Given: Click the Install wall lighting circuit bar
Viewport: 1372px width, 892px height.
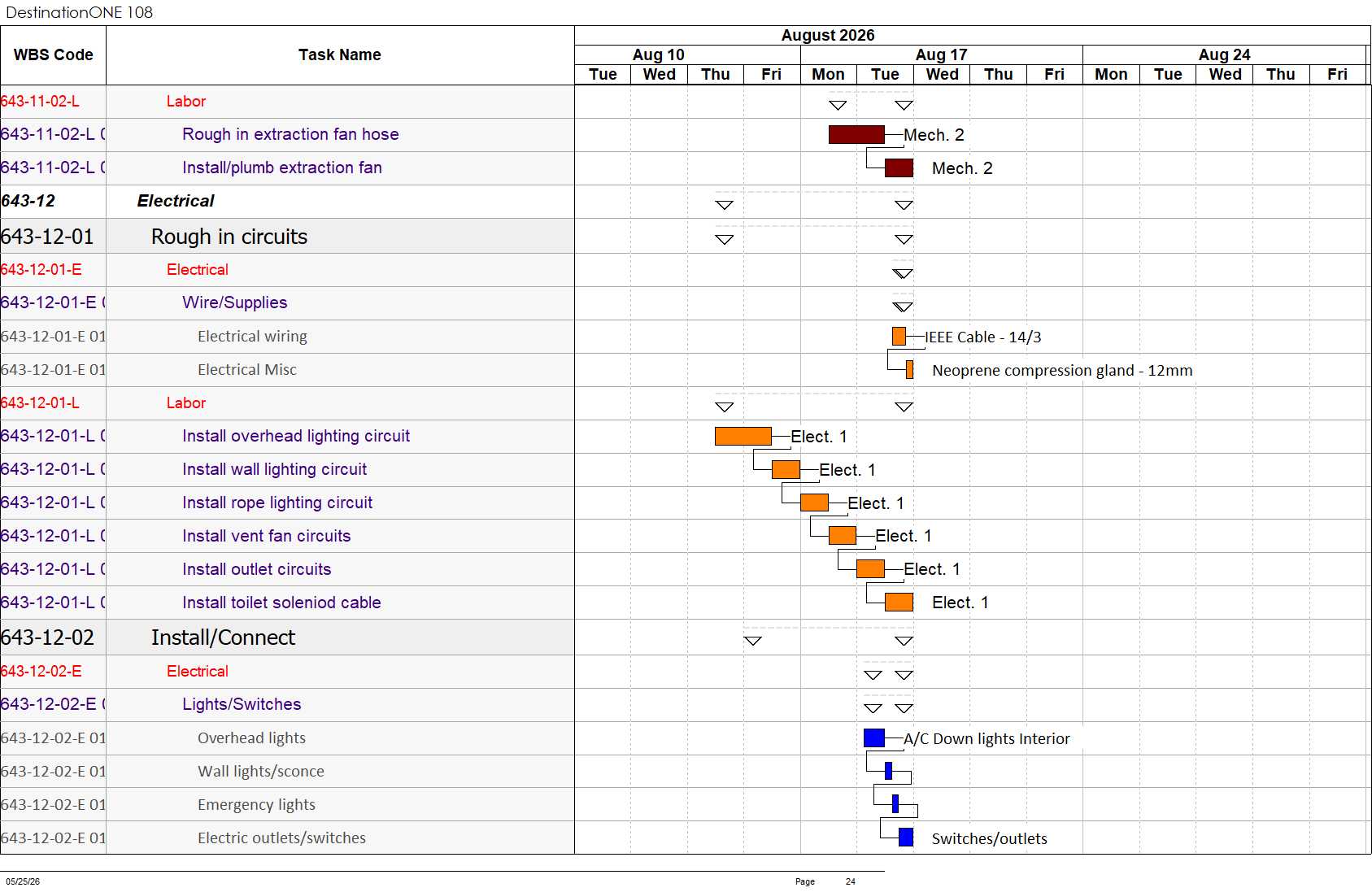Looking at the screenshot, I should click(x=786, y=469).
